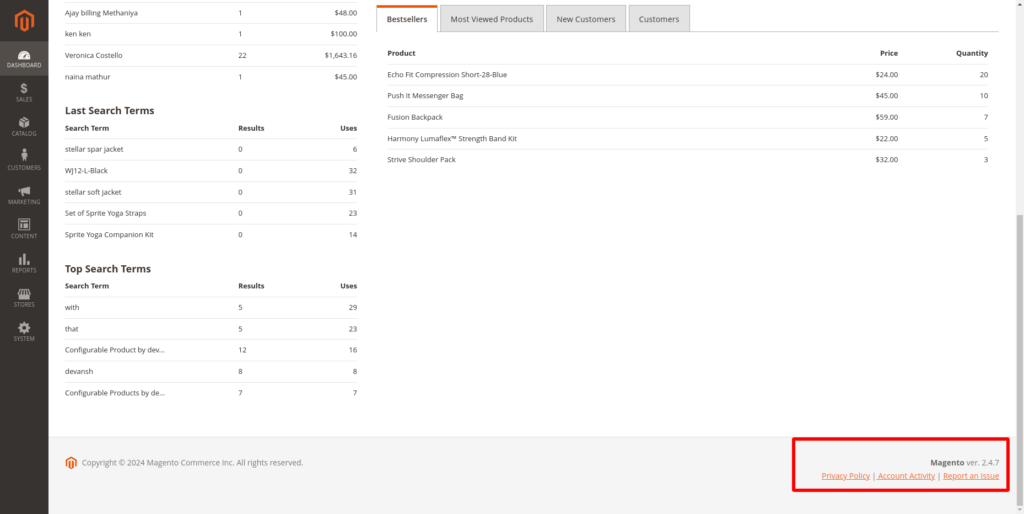Switch to the Customers tab
Viewport: 1024px width, 514px height.
click(x=659, y=19)
